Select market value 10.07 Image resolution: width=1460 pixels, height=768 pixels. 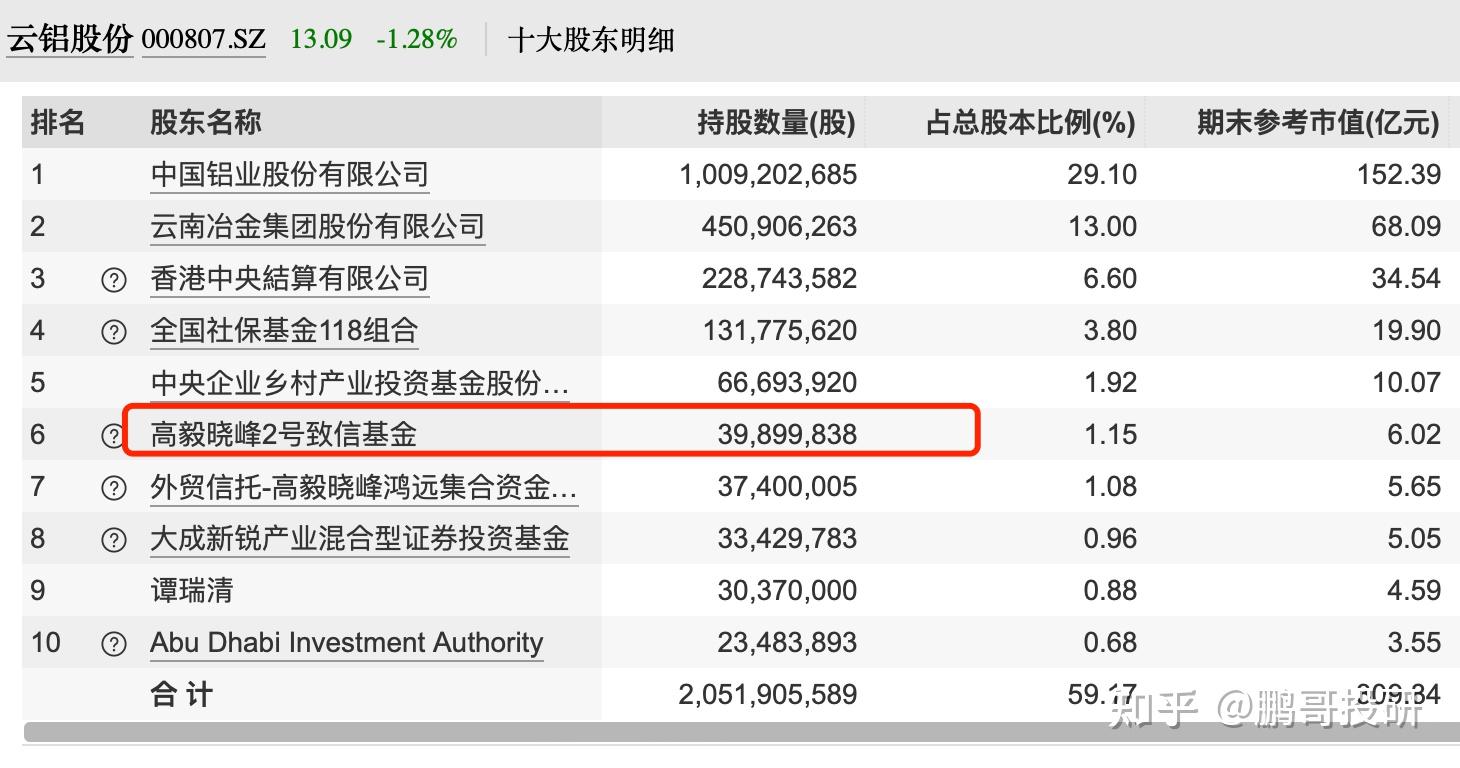[1406, 383]
